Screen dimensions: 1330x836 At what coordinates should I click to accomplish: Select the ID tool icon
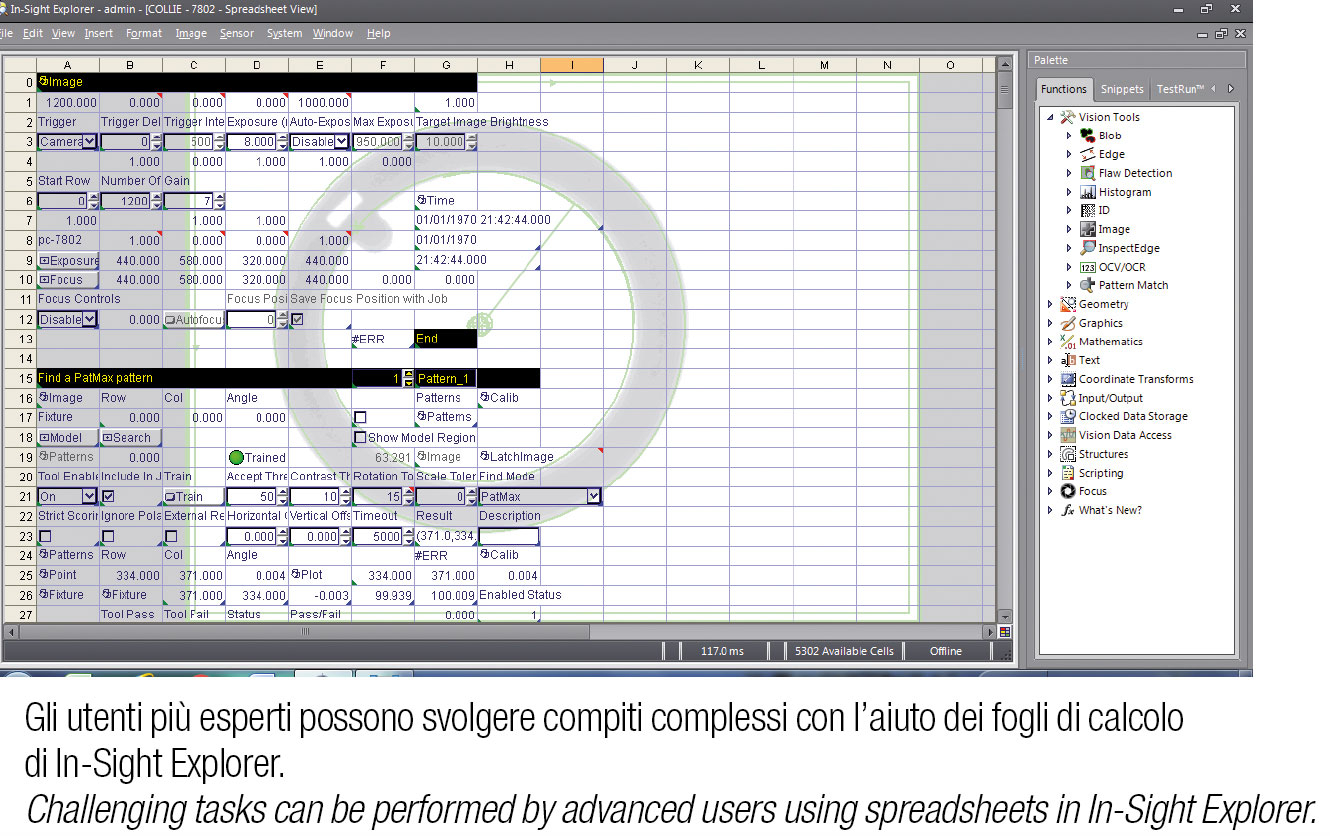pos(1087,210)
